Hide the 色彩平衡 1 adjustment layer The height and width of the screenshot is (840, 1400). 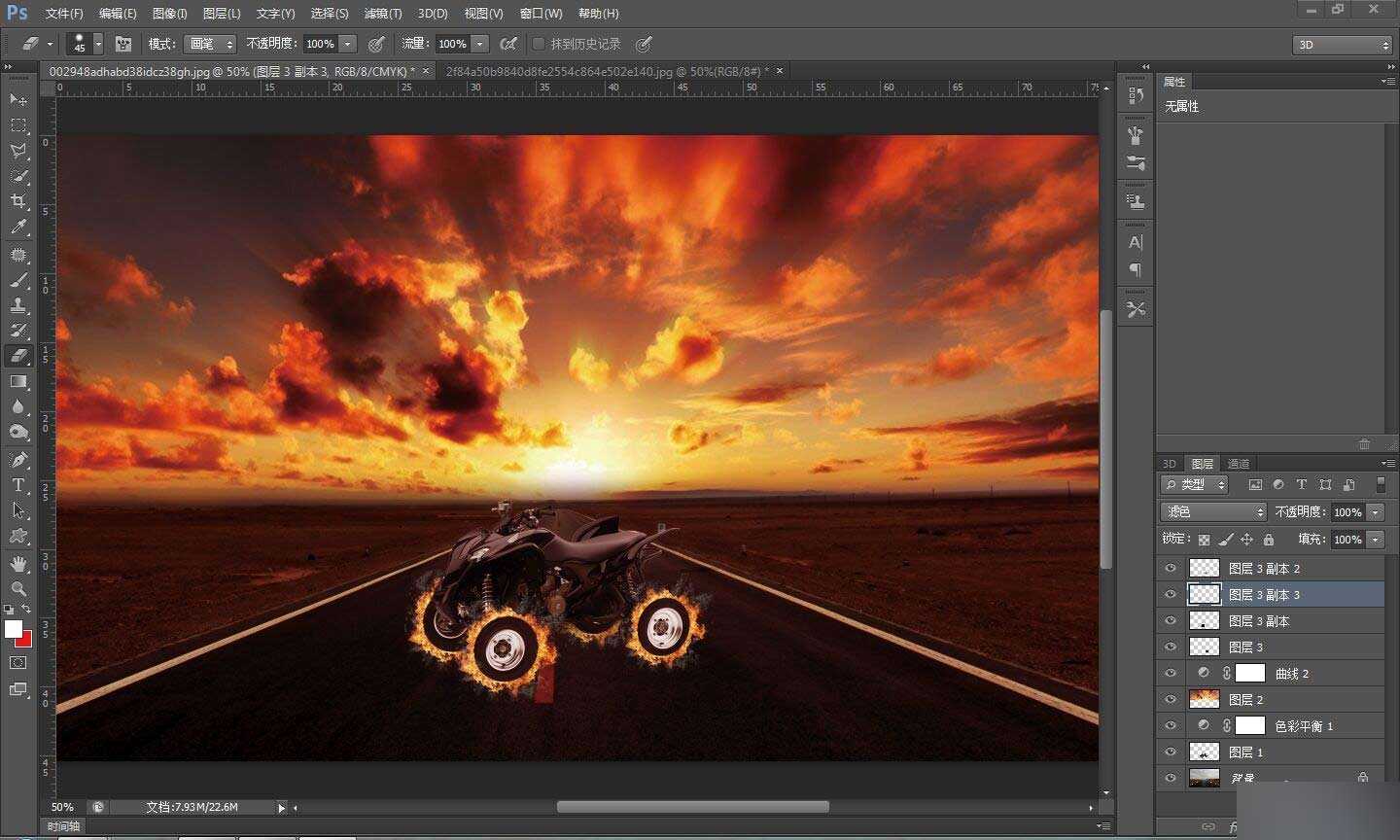tap(1171, 725)
